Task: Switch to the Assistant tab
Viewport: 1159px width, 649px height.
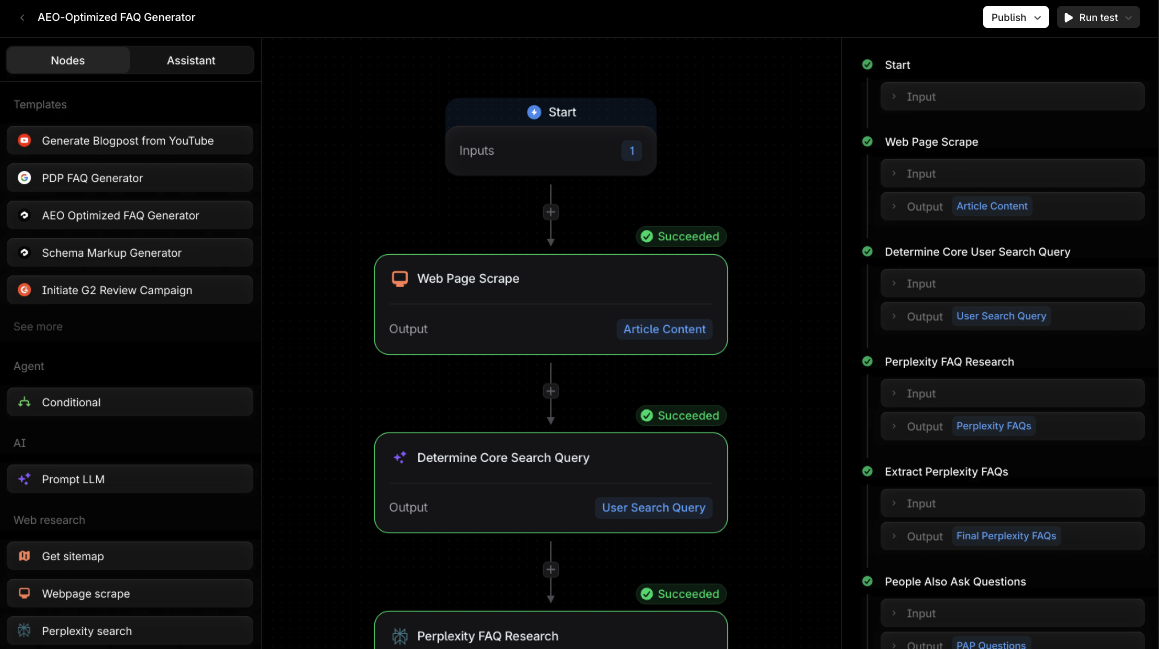Action: (x=191, y=60)
